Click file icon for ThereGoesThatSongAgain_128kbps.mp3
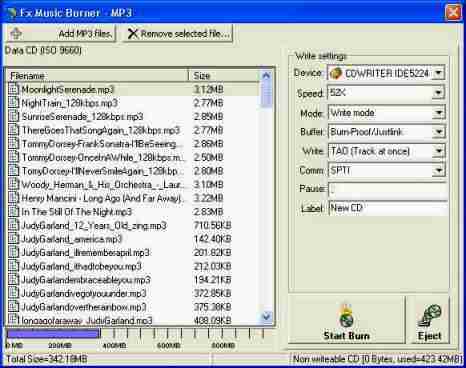This screenshot has height=368, width=466. pos(14,130)
